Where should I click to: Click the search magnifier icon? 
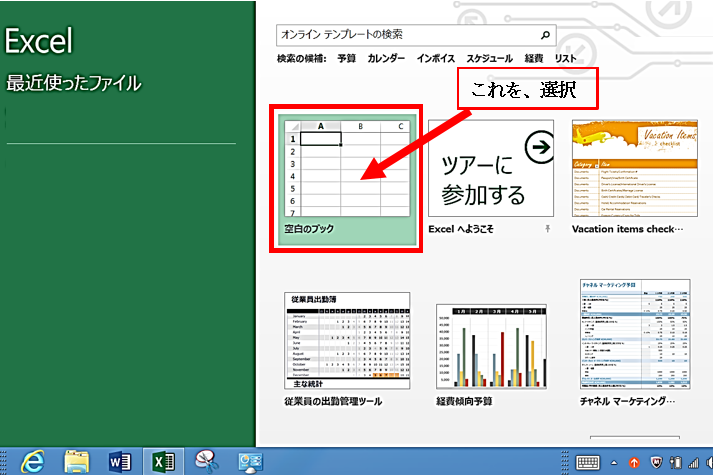coord(545,35)
